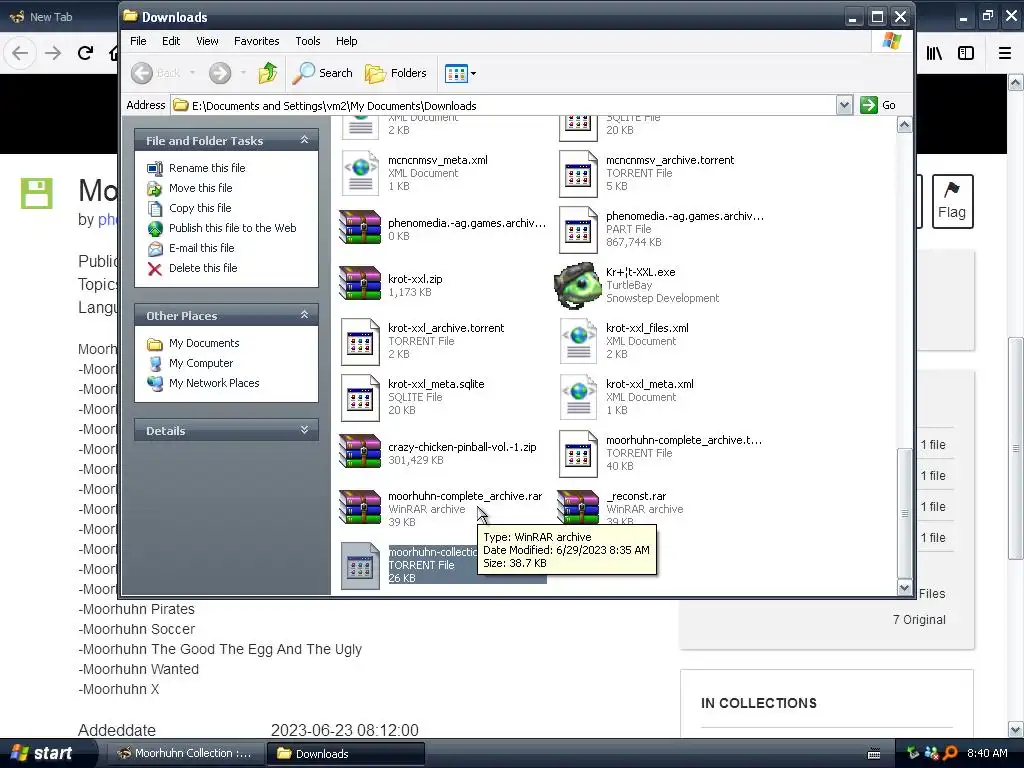Open the browser Library icon
The height and width of the screenshot is (768, 1024).
coord(935,53)
